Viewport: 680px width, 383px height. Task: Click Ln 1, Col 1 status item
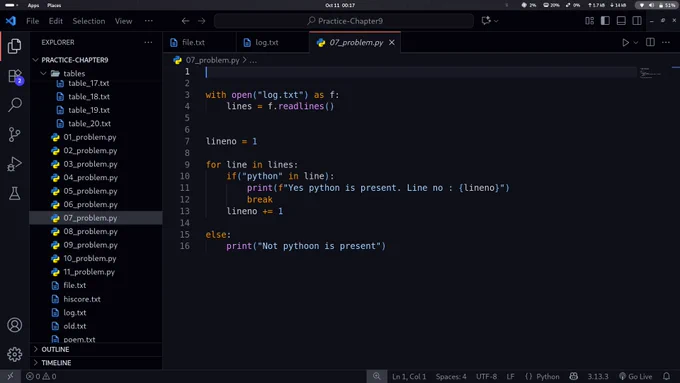(409, 376)
